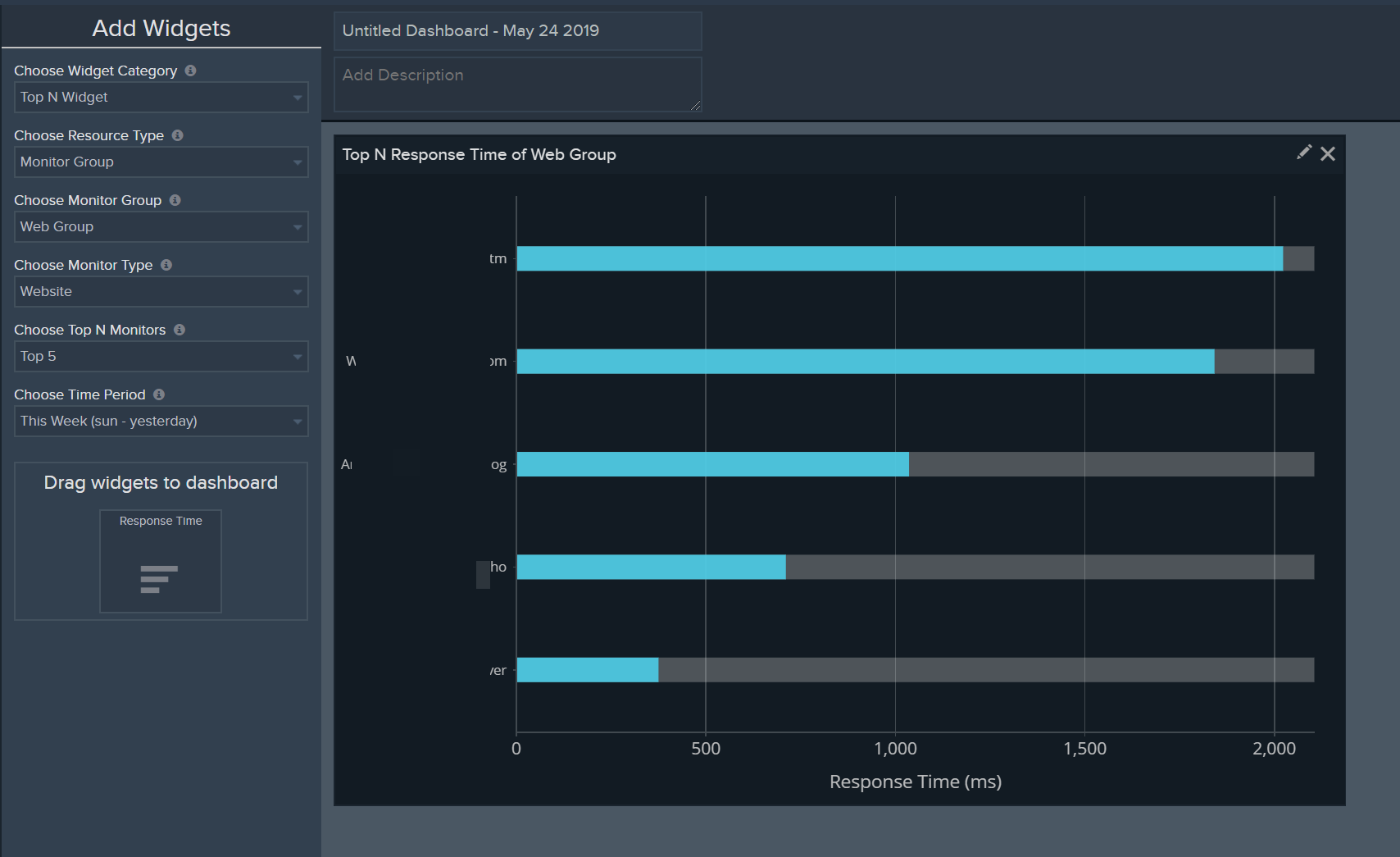Click the Drag widgets to dashboard heading
The width and height of the screenshot is (1400, 857).
pos(161,482)
